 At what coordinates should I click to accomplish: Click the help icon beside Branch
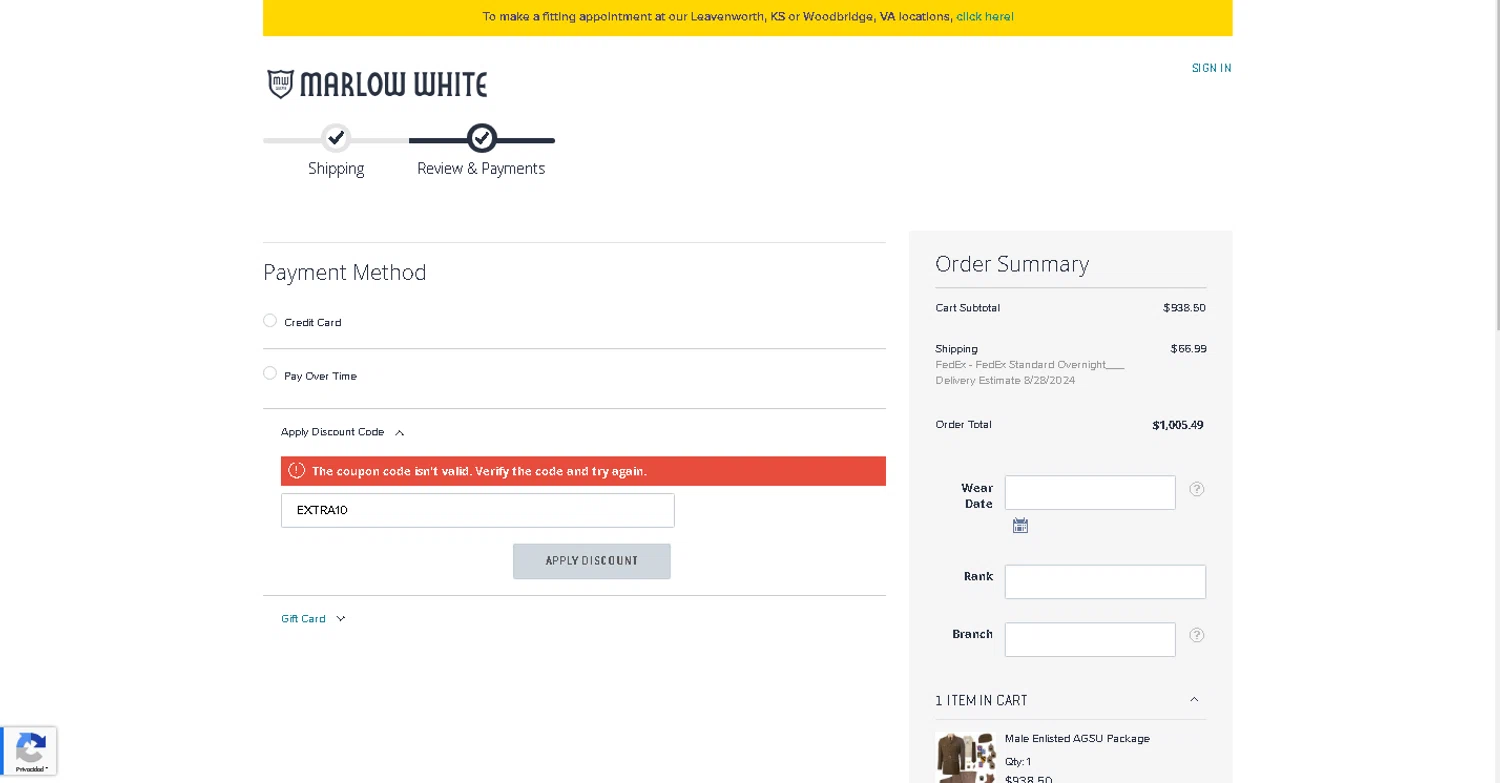click(1196, 635)
